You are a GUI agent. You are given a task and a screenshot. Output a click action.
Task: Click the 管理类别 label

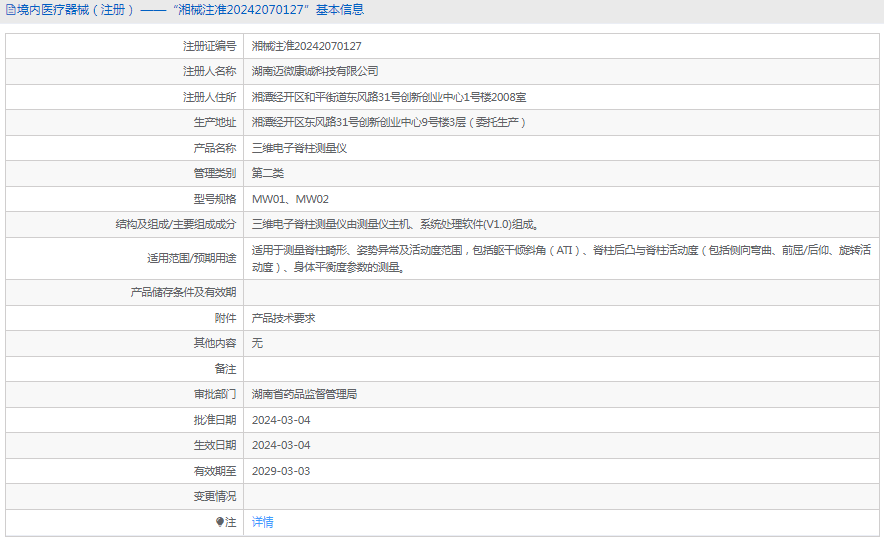coord(215,173)
